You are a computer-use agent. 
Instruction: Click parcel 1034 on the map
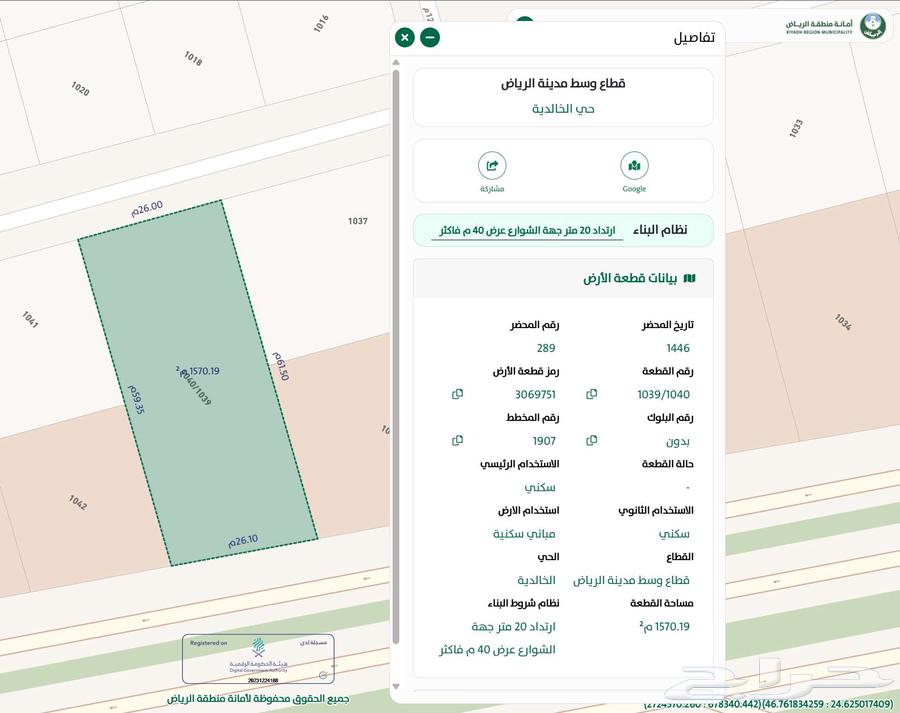click(x=842, y=321)
